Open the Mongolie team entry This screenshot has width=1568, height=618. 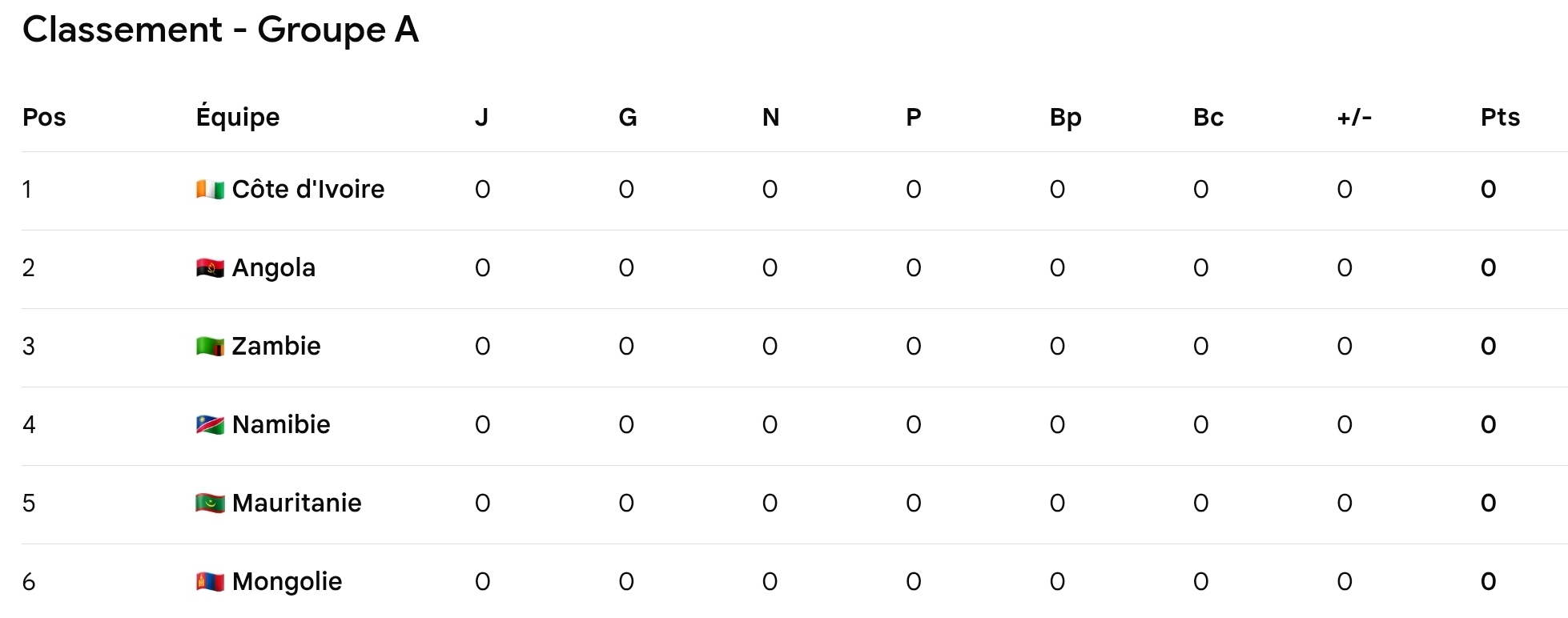point(287,582)
